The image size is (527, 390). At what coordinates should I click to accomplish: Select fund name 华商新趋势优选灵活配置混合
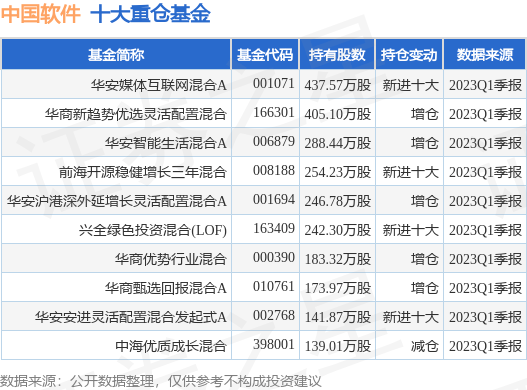(136, 114)
